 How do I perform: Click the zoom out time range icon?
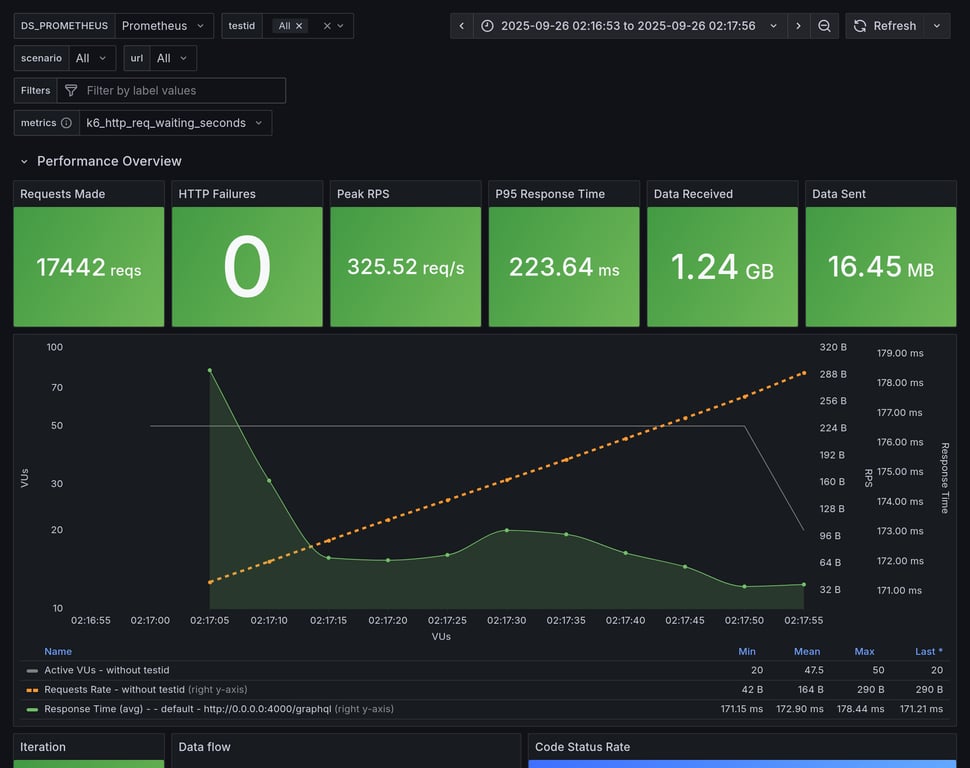point(824,26)
